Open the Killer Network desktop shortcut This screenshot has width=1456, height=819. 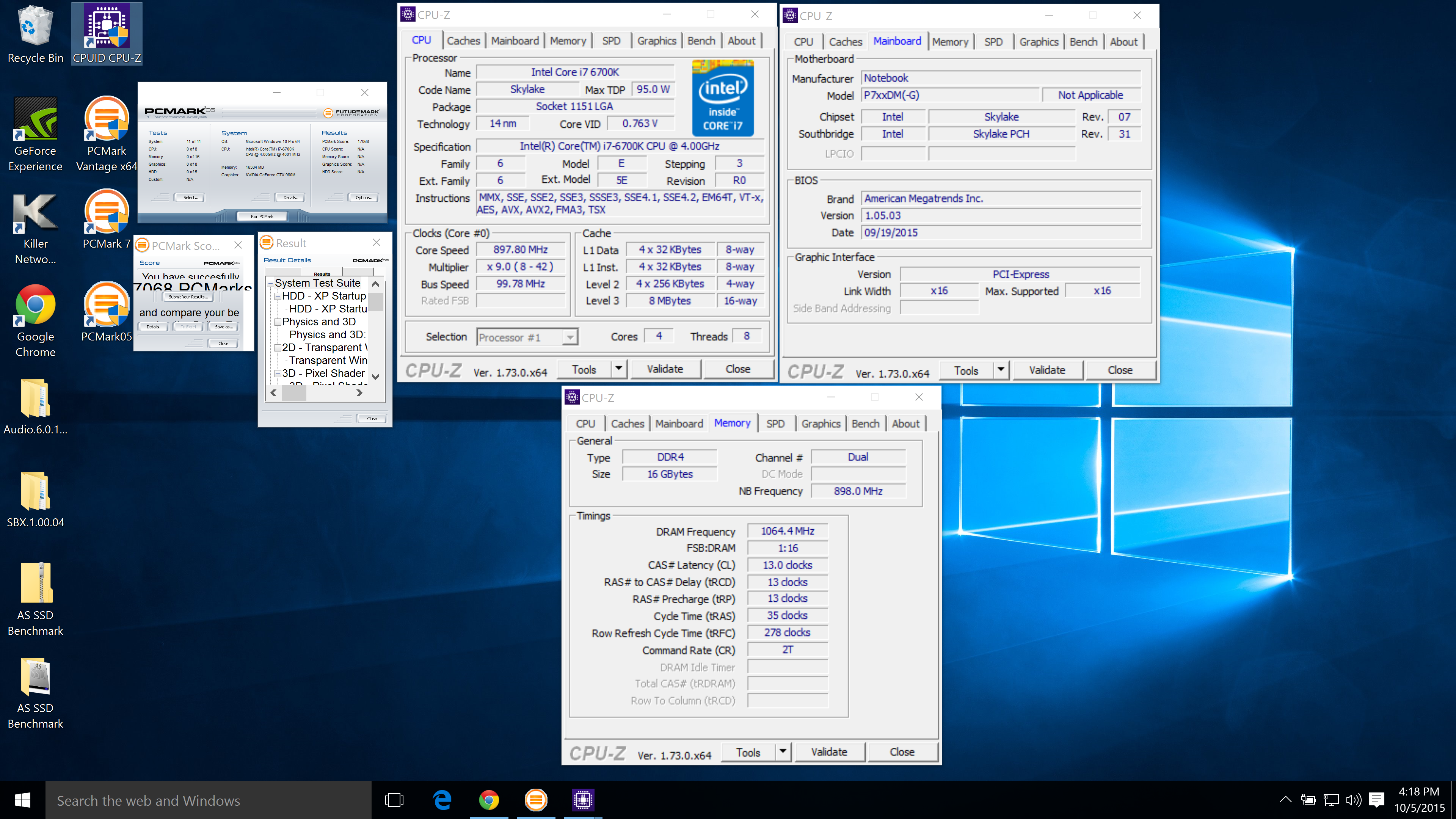(35, 228)
